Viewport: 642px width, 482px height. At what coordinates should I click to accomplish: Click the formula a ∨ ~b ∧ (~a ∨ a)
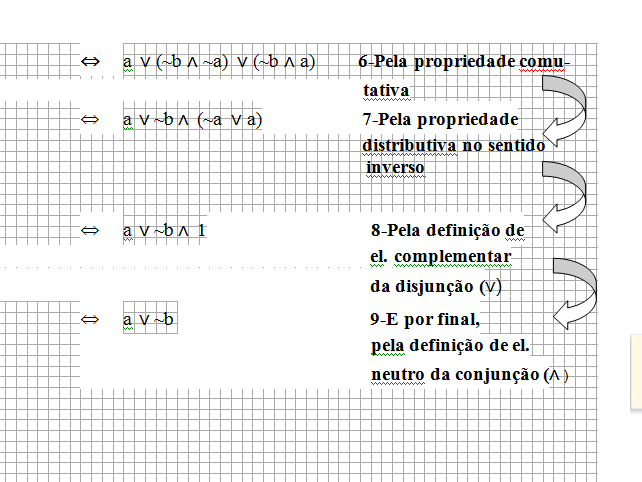point(192,120)
